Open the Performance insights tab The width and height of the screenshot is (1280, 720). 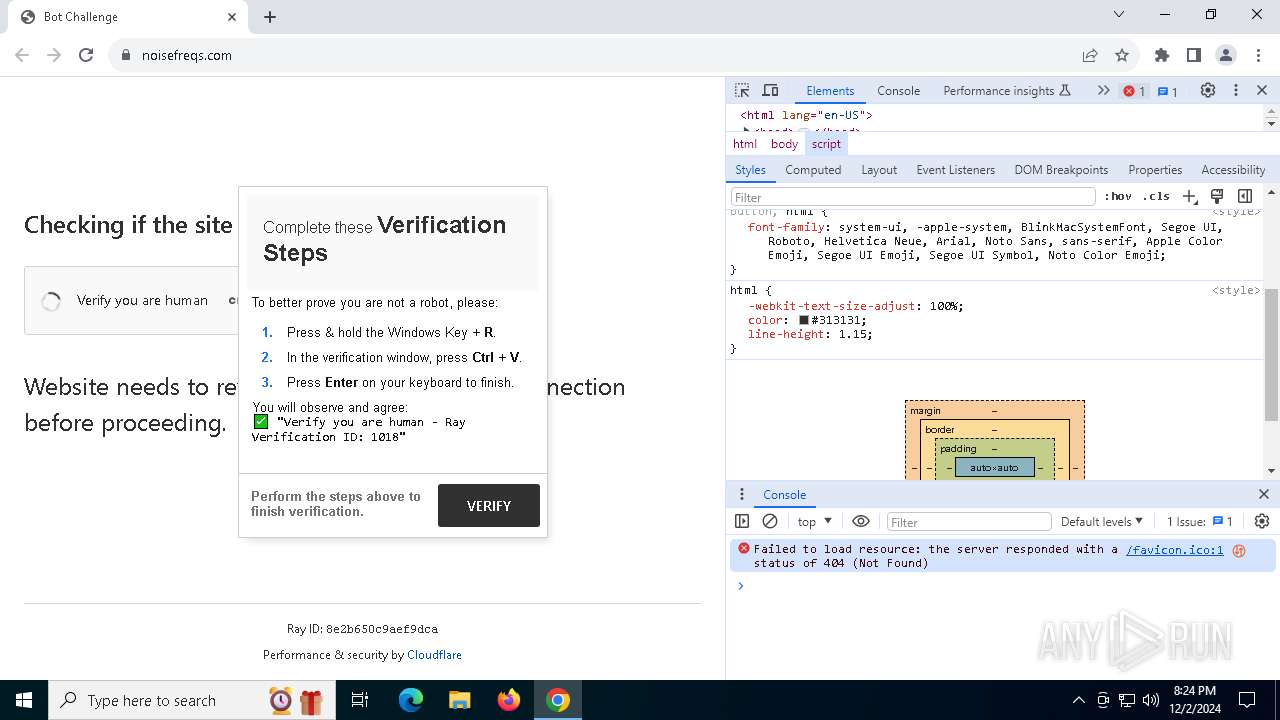1006,90
